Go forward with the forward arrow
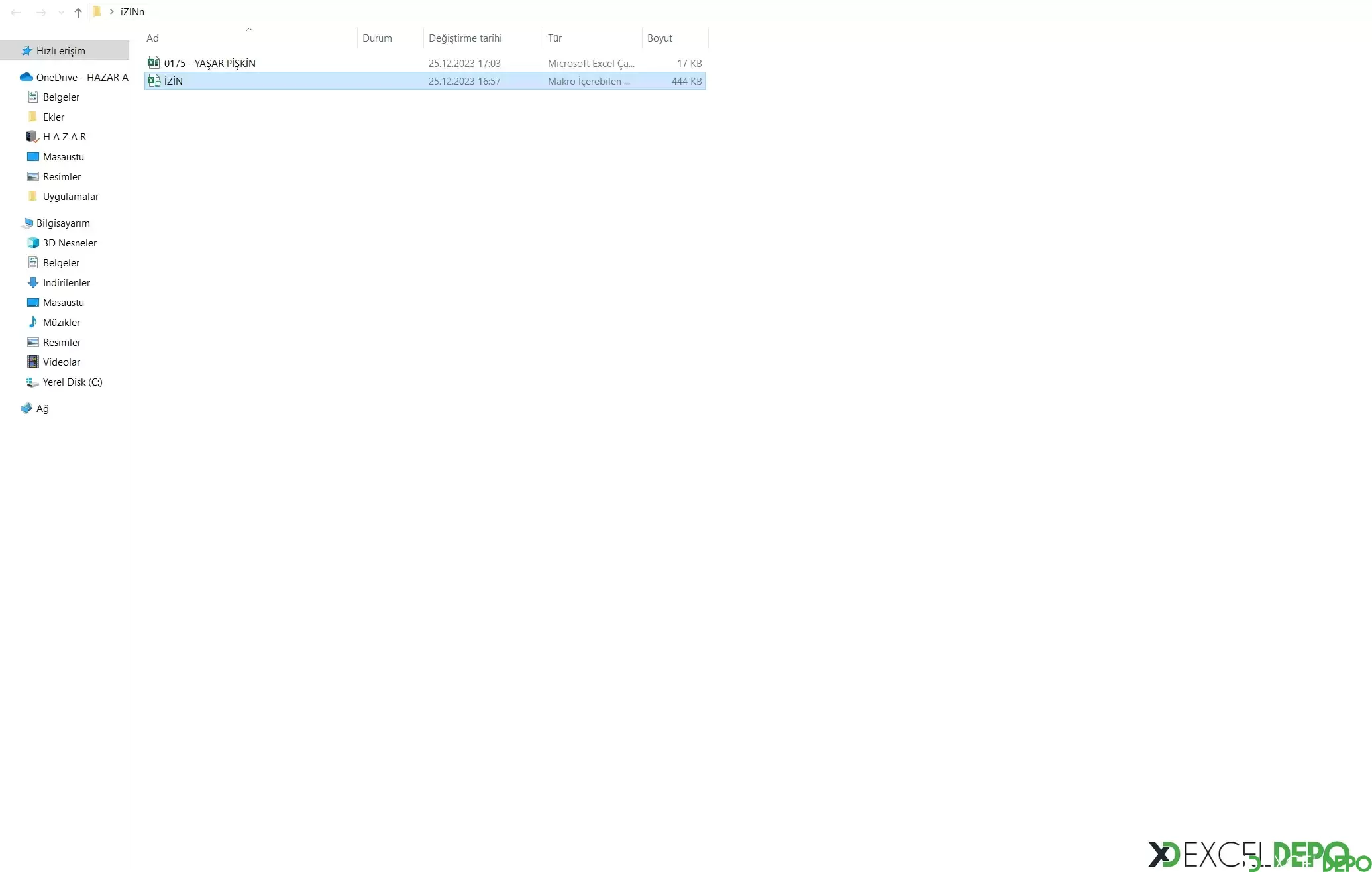This screenshot has width=1372, height=872. [41, 12]
